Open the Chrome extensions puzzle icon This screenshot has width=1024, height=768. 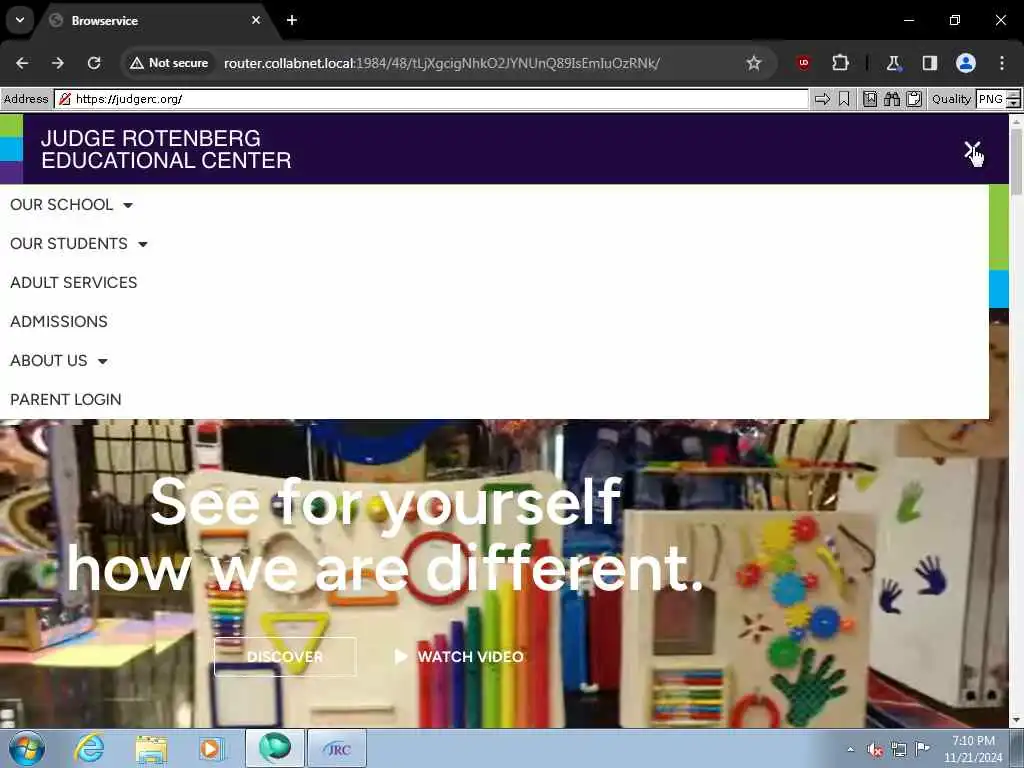840,63
